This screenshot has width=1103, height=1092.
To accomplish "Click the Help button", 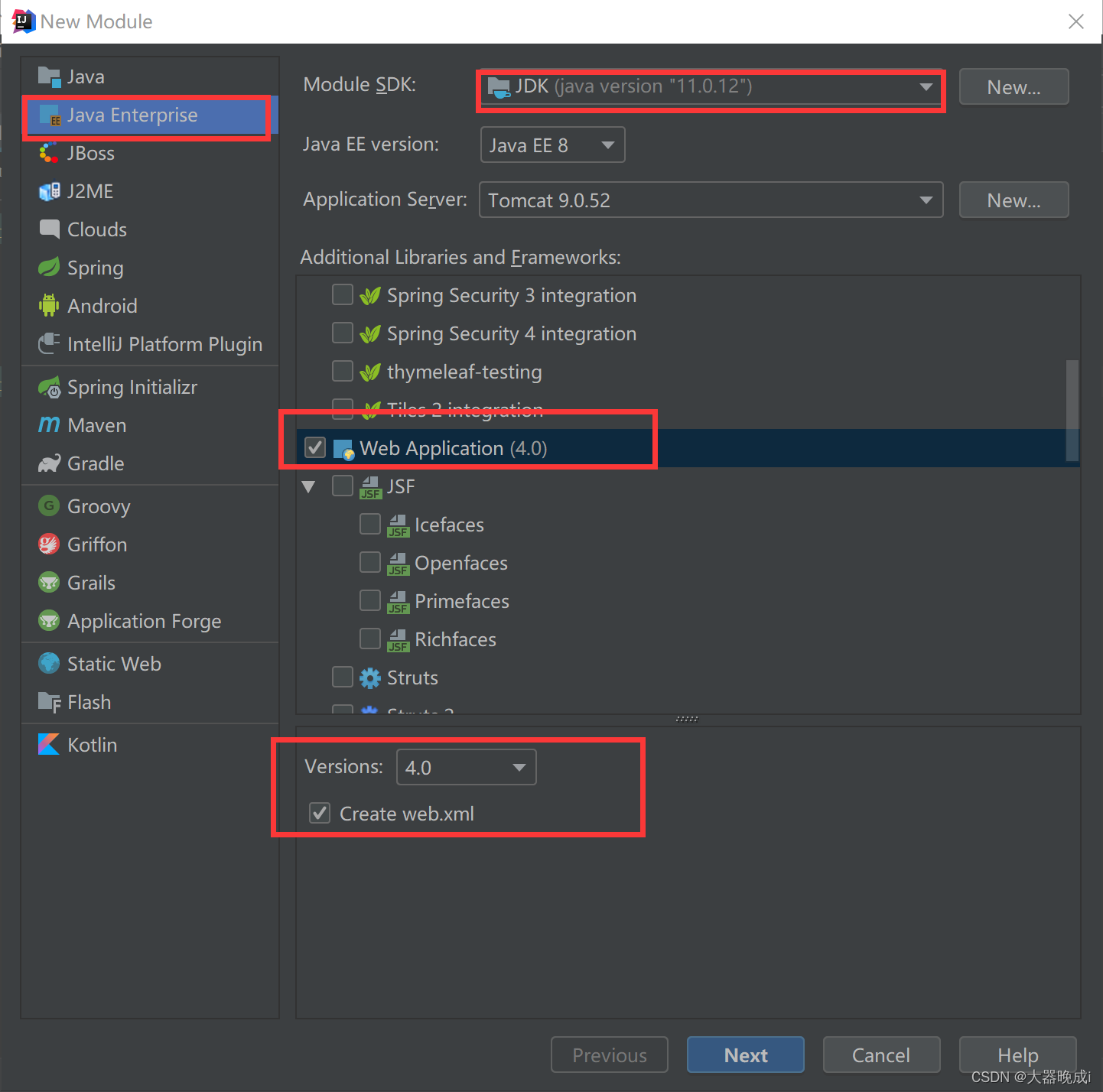I will [x=1018, y=1055].
